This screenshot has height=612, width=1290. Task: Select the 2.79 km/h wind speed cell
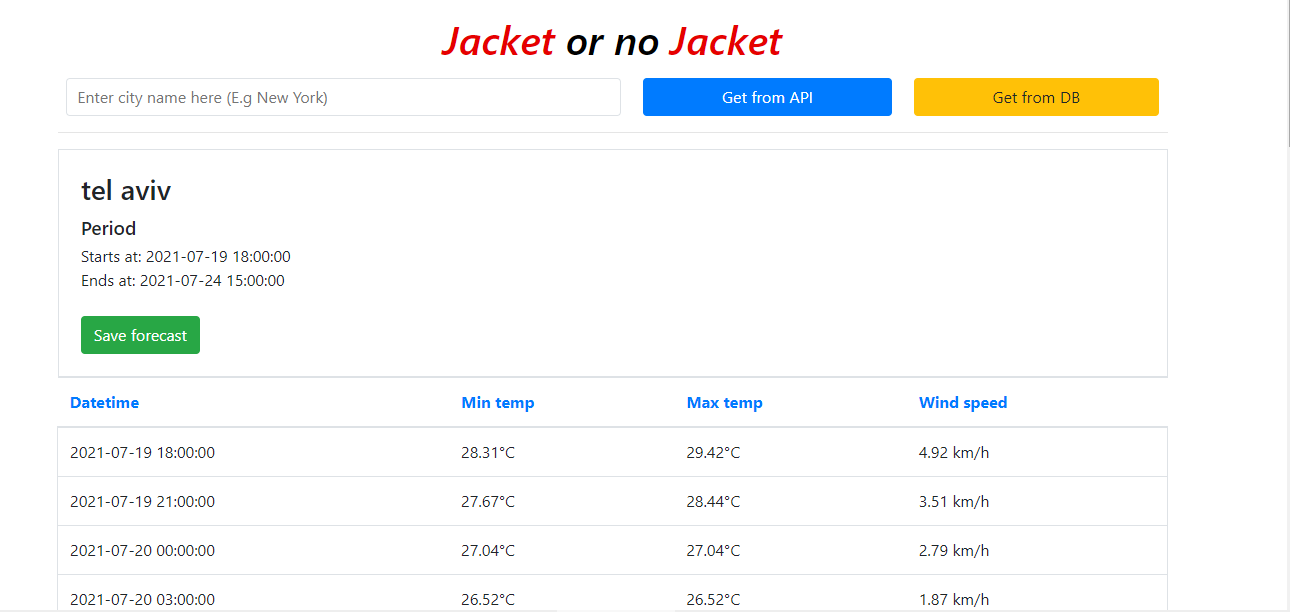click(x=954, y=551)
